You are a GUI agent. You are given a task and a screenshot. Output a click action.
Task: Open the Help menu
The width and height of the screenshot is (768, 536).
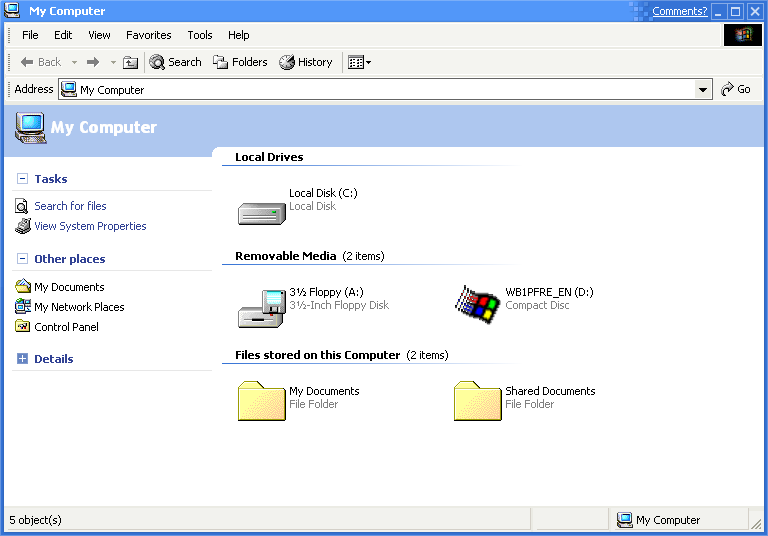(239, 35)
